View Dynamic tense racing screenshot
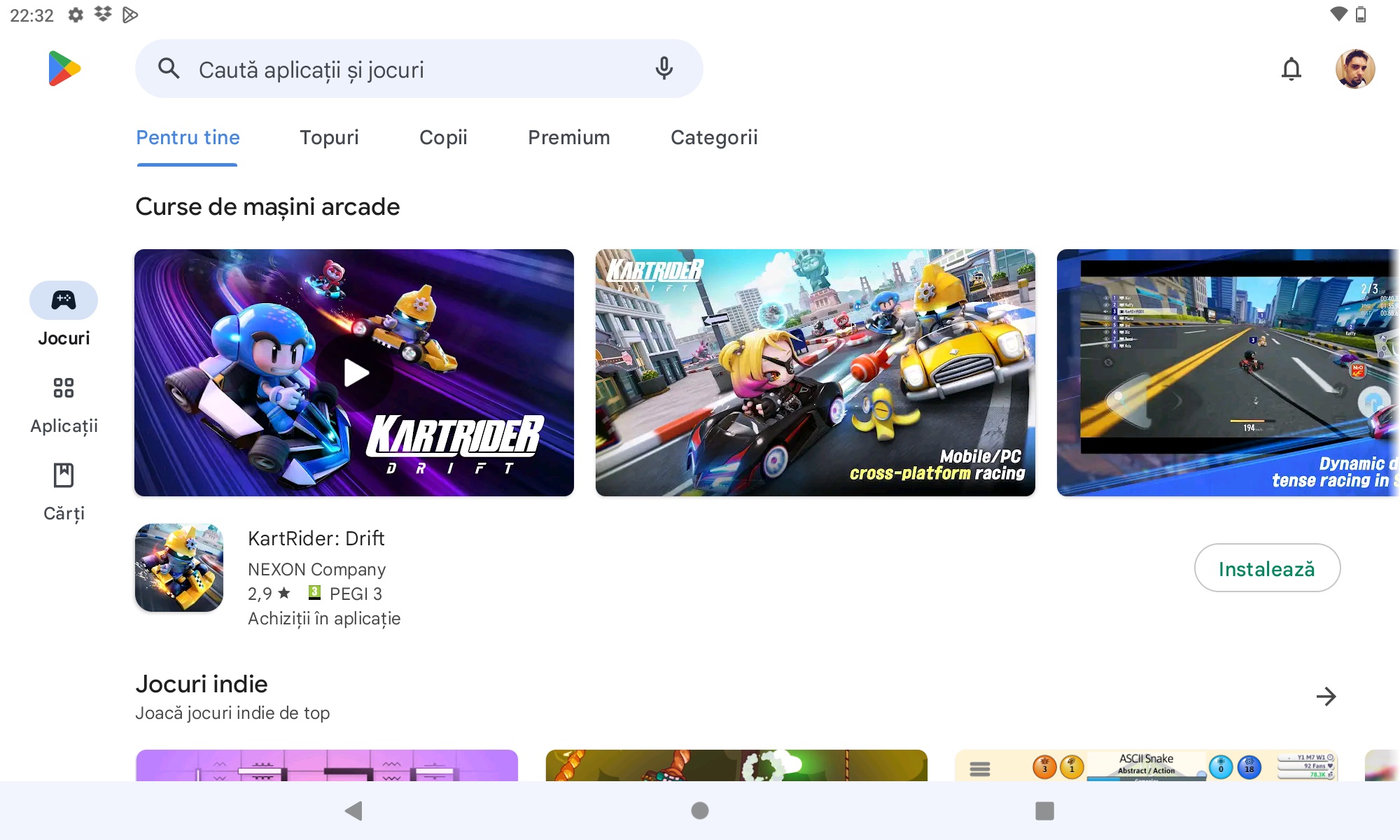 point(1228,372)
